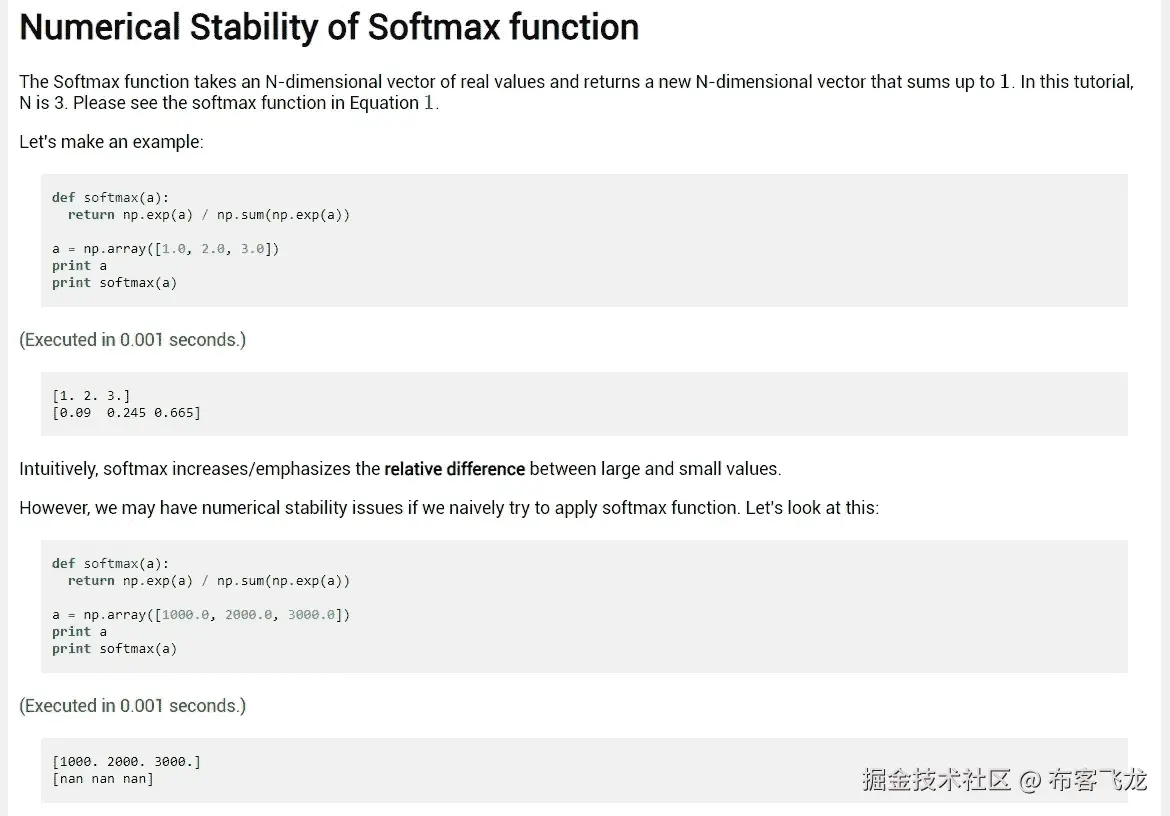Click "print softmax(a)" in the first code block
The height and width of the screenshot is (816, 1170).
pos(114,282)
